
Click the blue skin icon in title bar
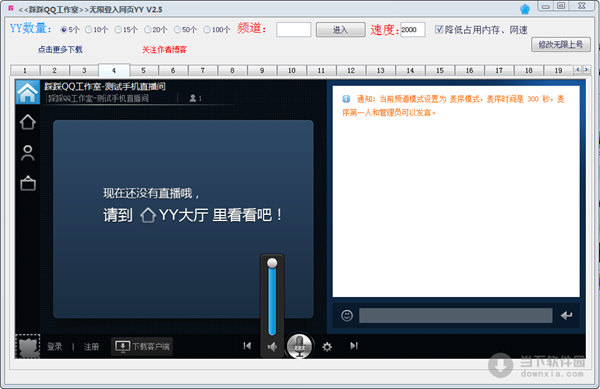coord(525,9)
